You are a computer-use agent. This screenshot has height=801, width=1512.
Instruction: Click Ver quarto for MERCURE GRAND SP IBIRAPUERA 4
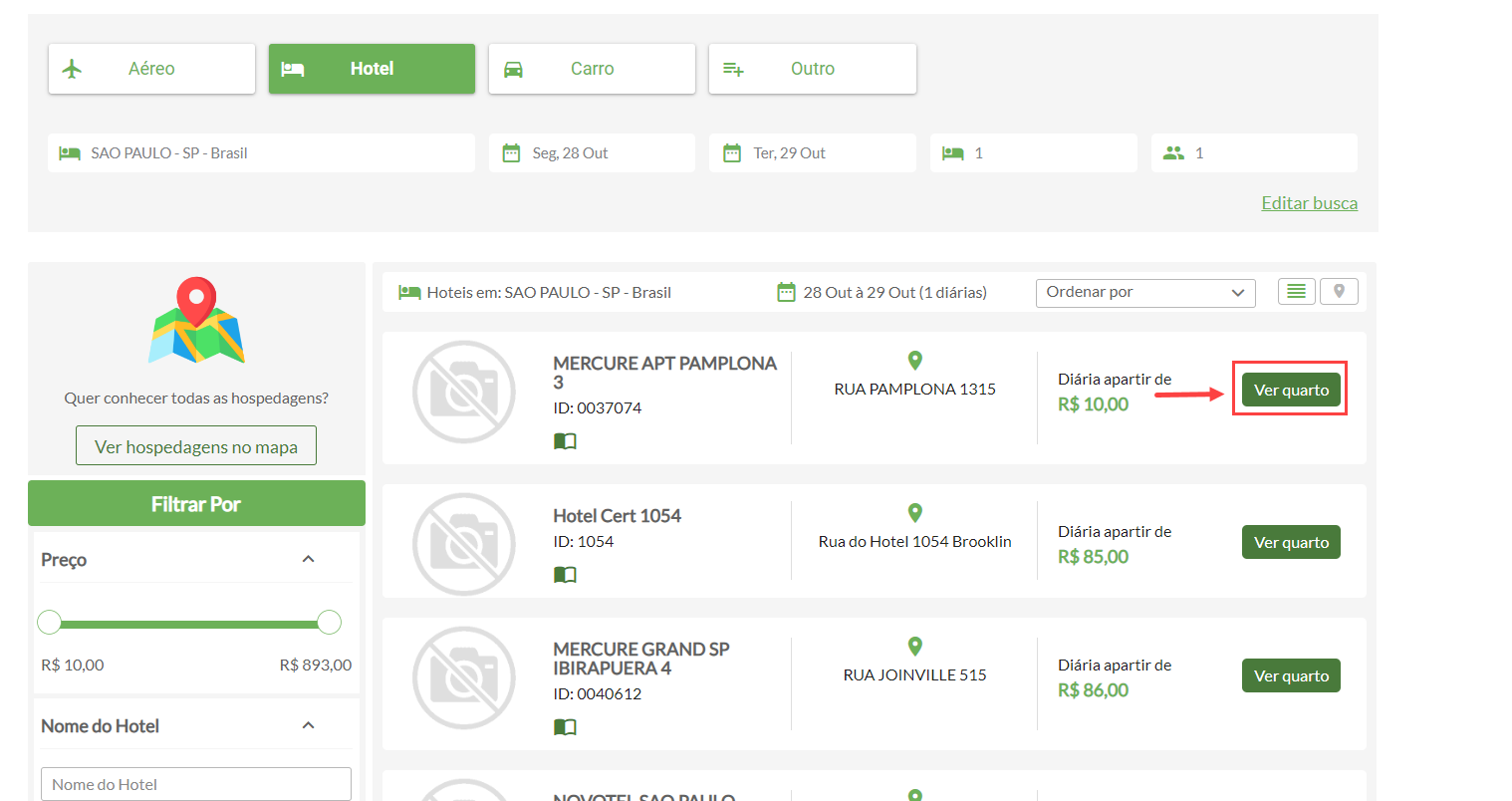click(x=1291, y=675)
